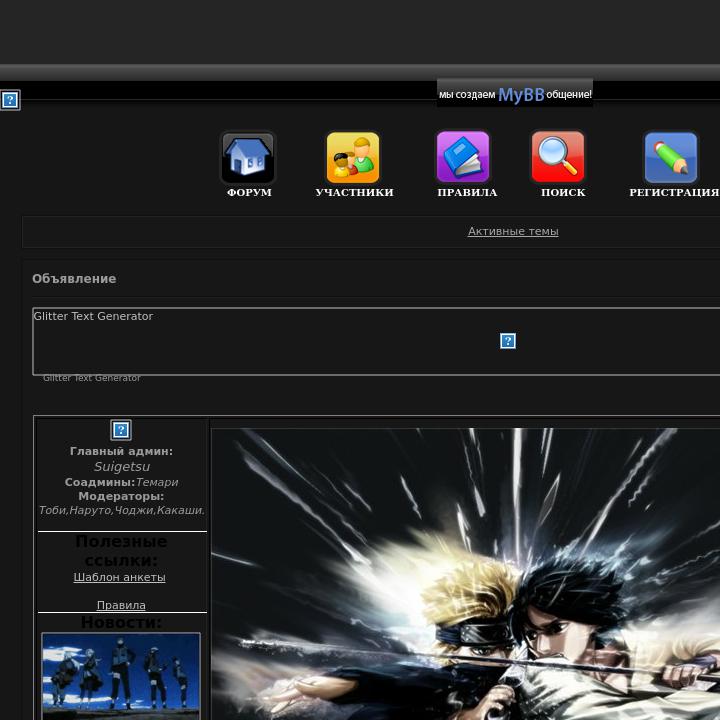Open the Шаблон анкеты link
This screenshot has height=720, width=720.
click(x=119, y=577)
